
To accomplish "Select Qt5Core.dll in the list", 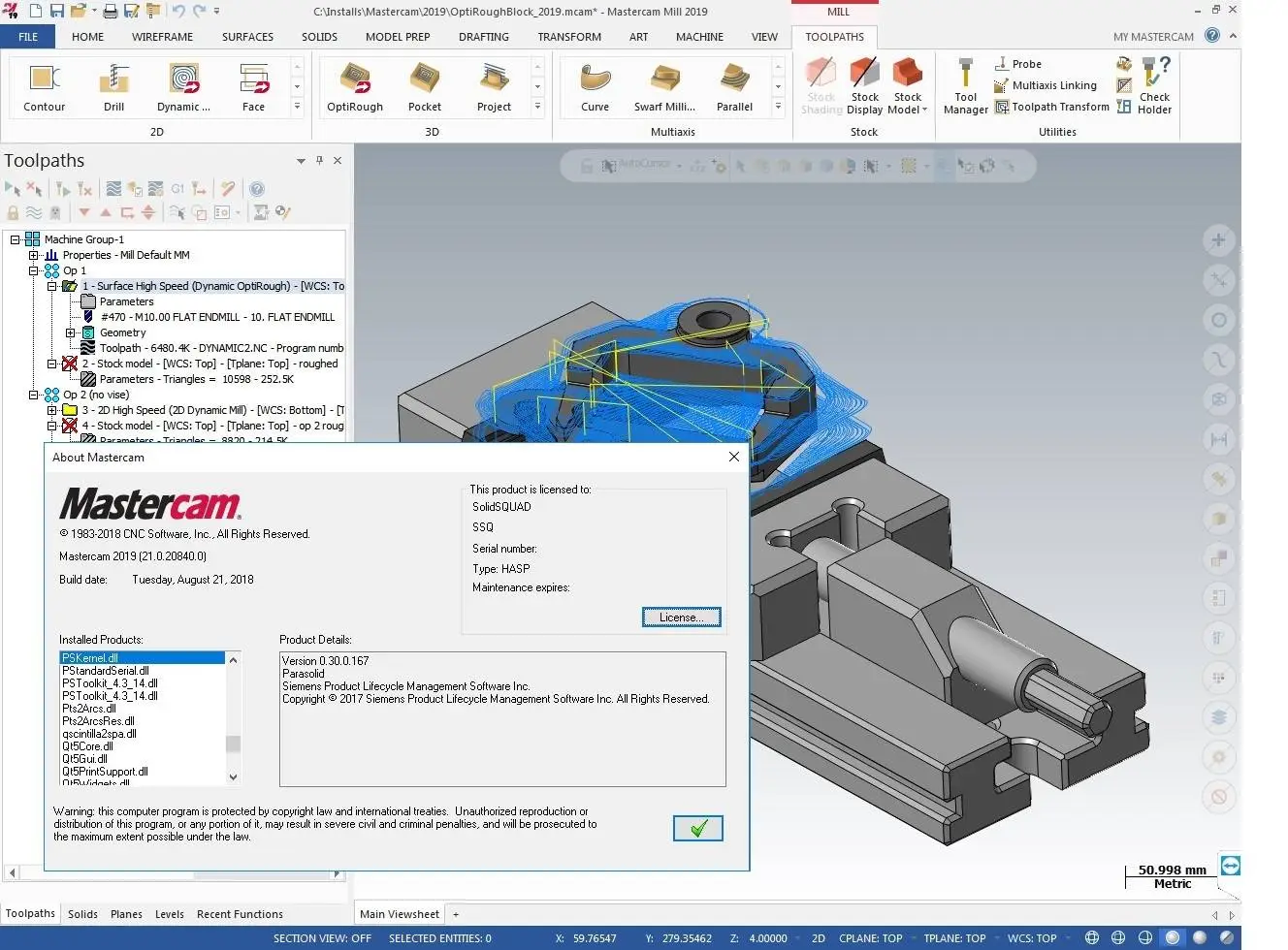I will [87, 746].
